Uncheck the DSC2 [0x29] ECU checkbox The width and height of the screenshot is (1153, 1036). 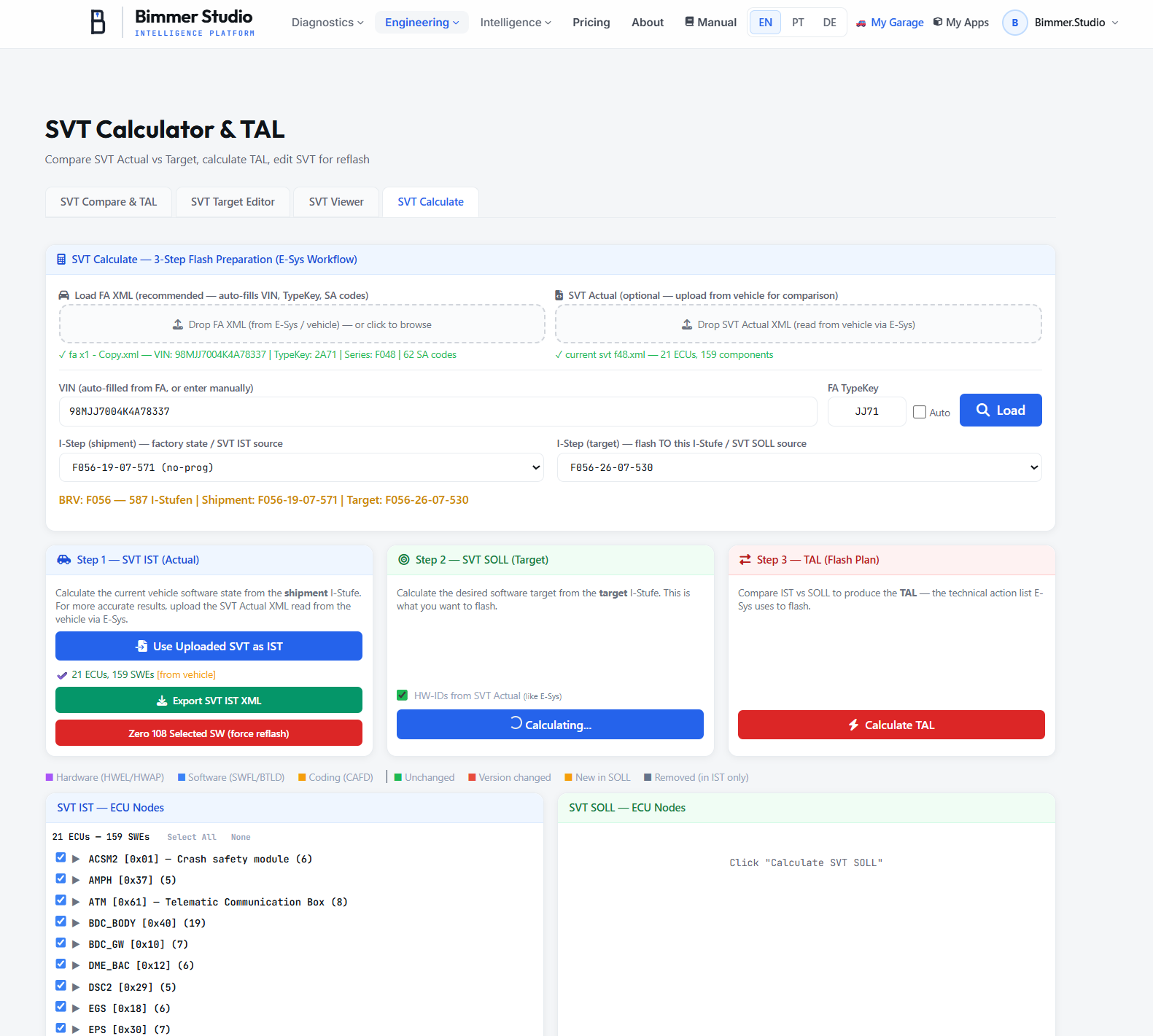tap(61, 986)
